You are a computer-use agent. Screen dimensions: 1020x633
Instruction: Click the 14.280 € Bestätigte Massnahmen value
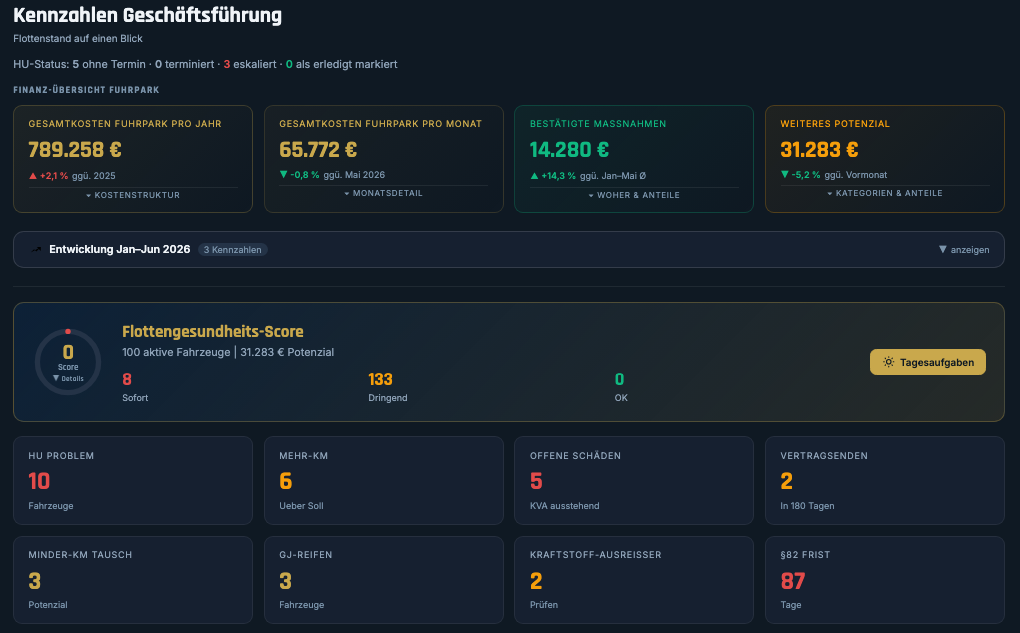pyautogui.click(x=569, y=150)
